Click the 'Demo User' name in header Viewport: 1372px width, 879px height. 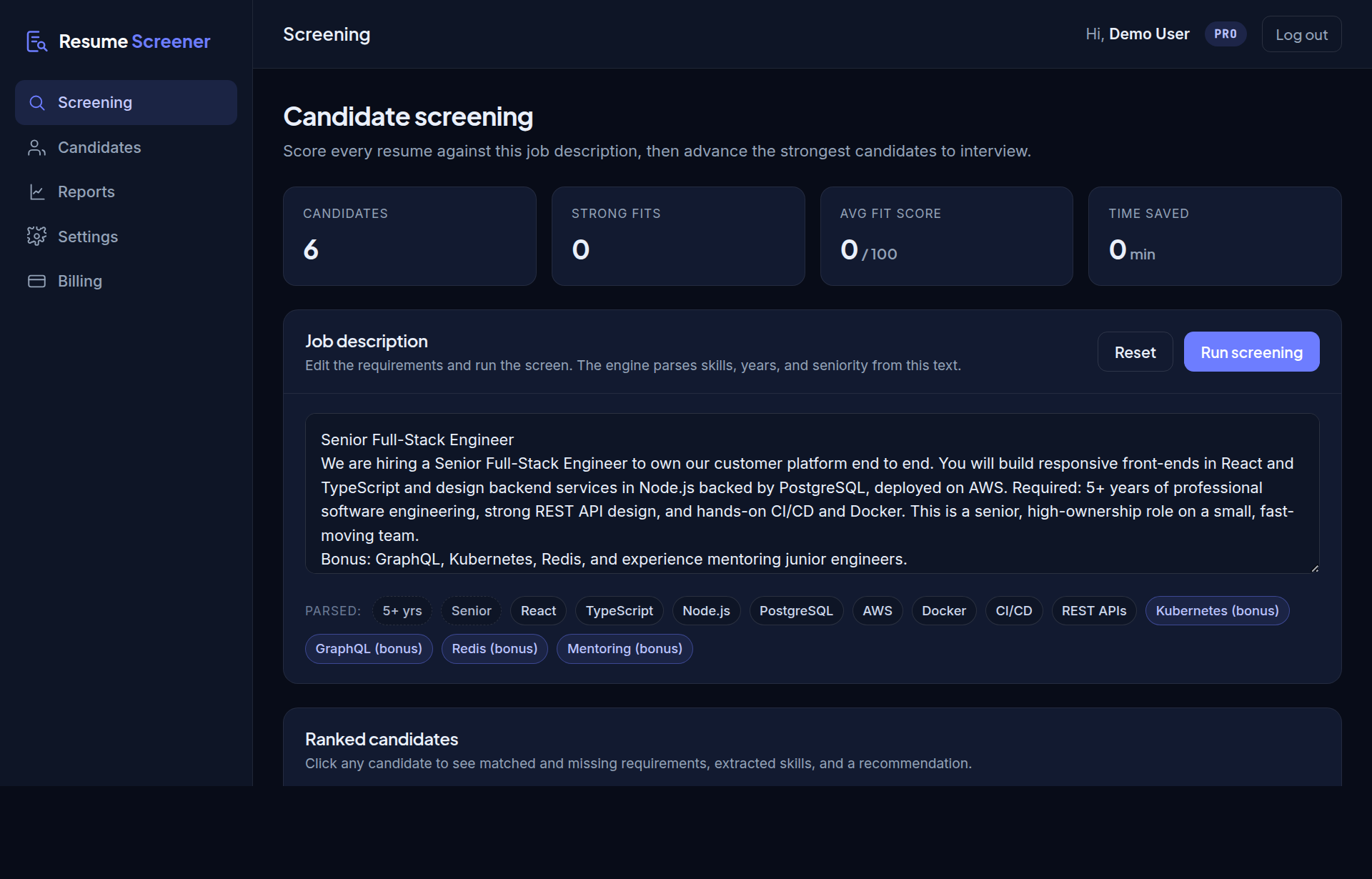point(1149,34)
